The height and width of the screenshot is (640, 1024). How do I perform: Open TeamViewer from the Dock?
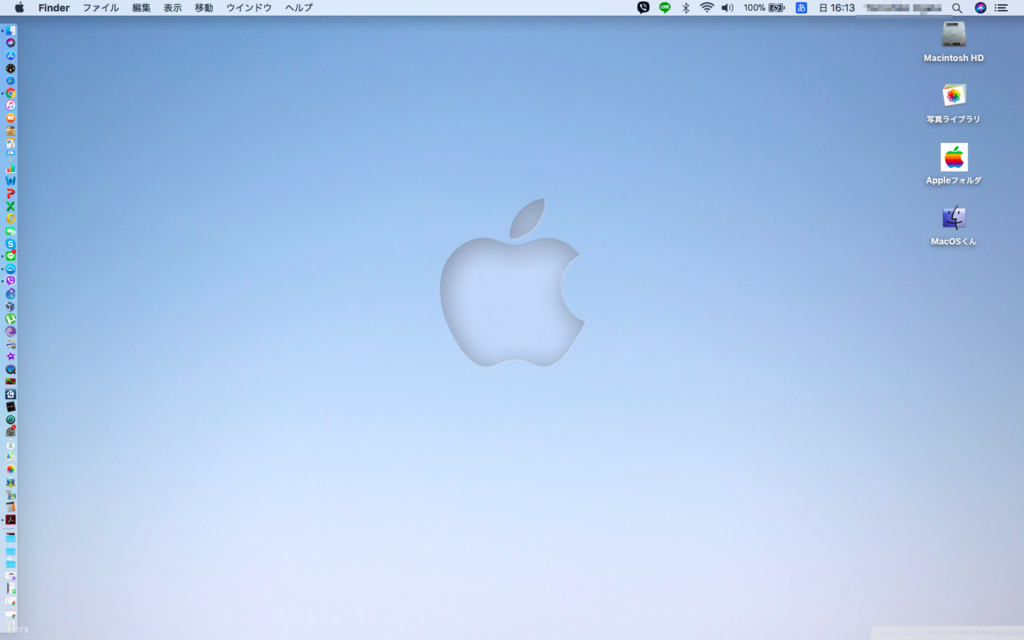[x=10, y=268]
